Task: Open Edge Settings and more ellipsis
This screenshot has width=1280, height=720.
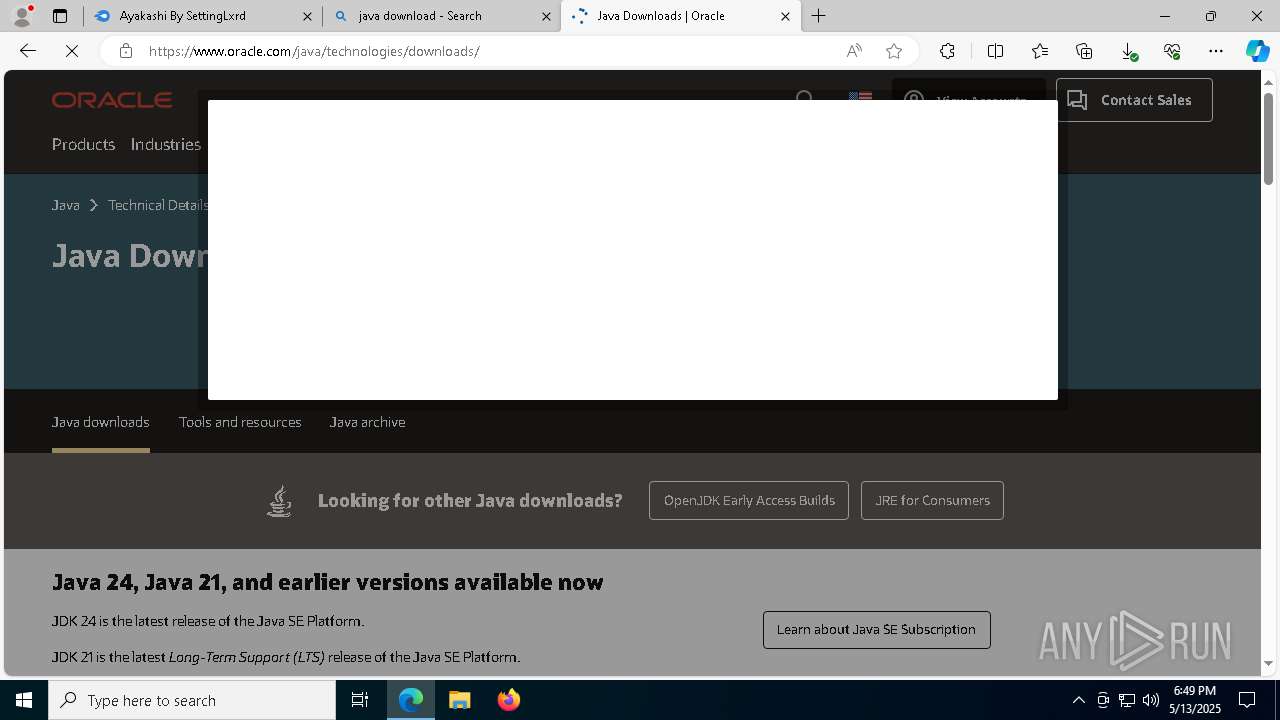Action: 1216,51
